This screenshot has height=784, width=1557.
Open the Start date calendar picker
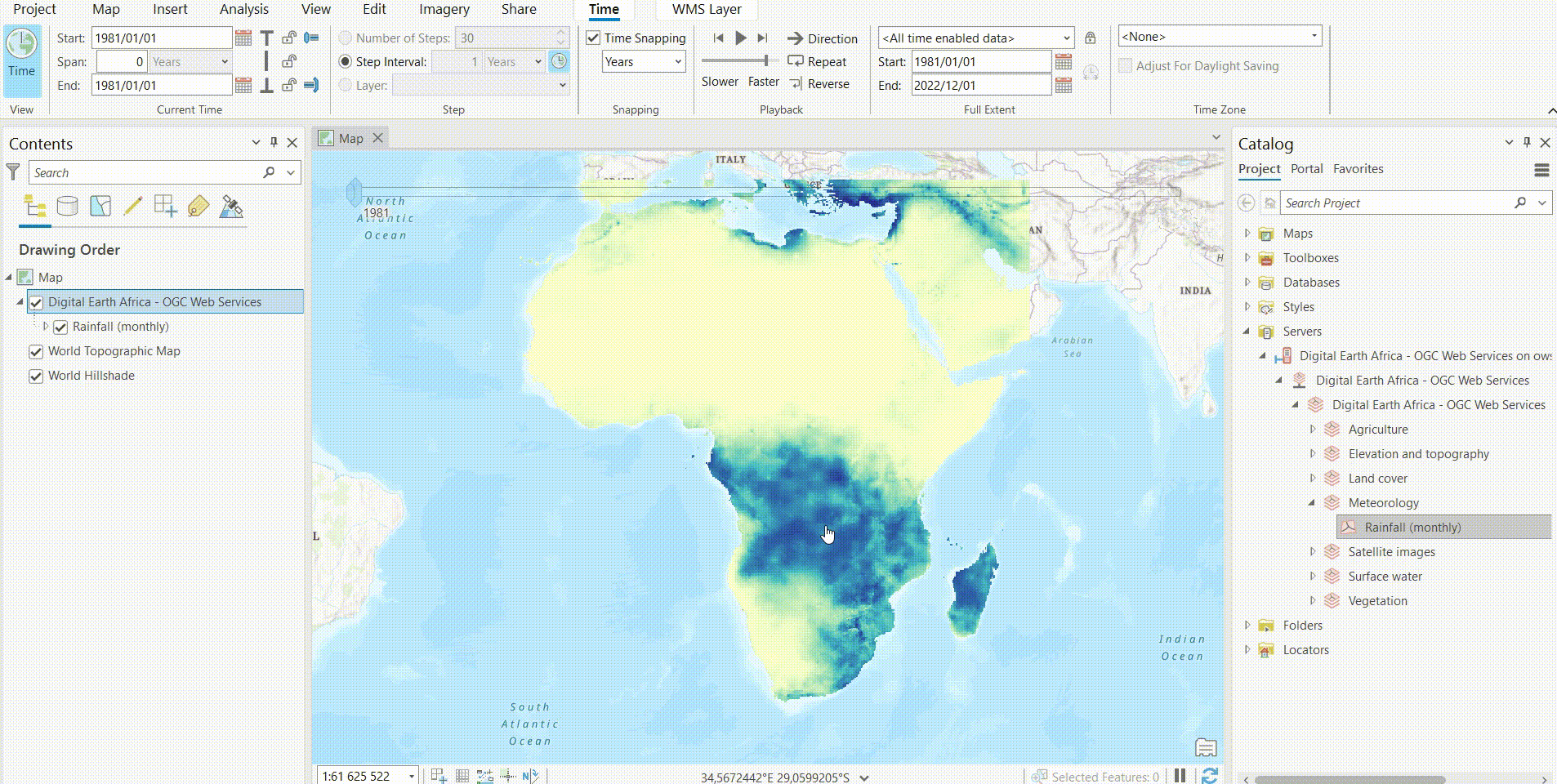[x=243, y=38]
